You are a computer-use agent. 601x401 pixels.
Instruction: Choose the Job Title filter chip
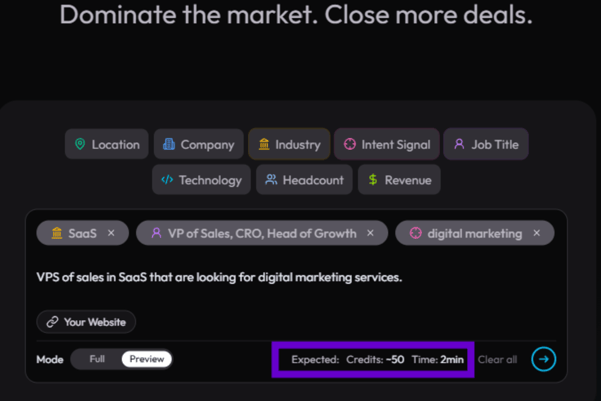click(486, 144)
